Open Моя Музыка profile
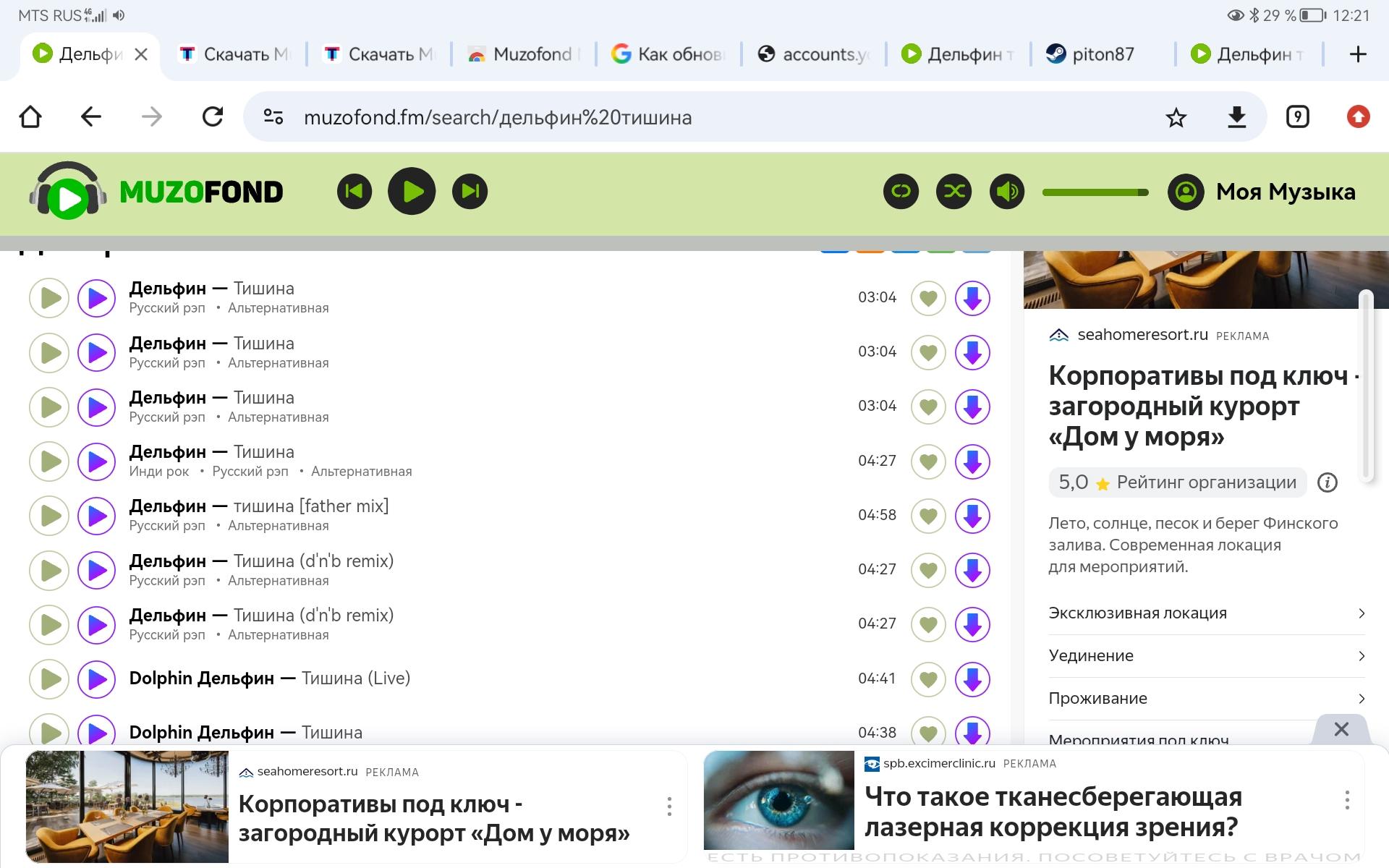Viewport: 1389px width, 868px height. pyautogui.click(x=1262, y=192)
